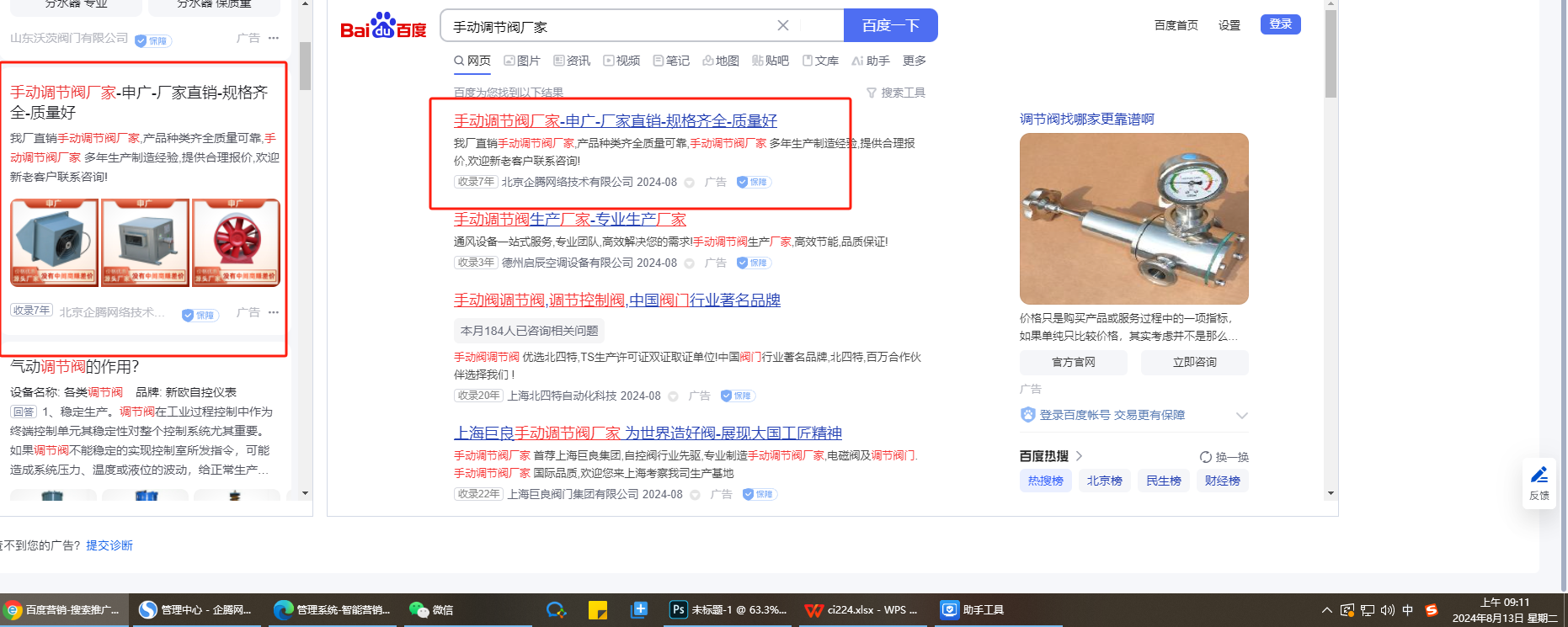Click the 百度一下 search button
Viewport: 1568px width, 627px height.
click(x=890, y=25)
